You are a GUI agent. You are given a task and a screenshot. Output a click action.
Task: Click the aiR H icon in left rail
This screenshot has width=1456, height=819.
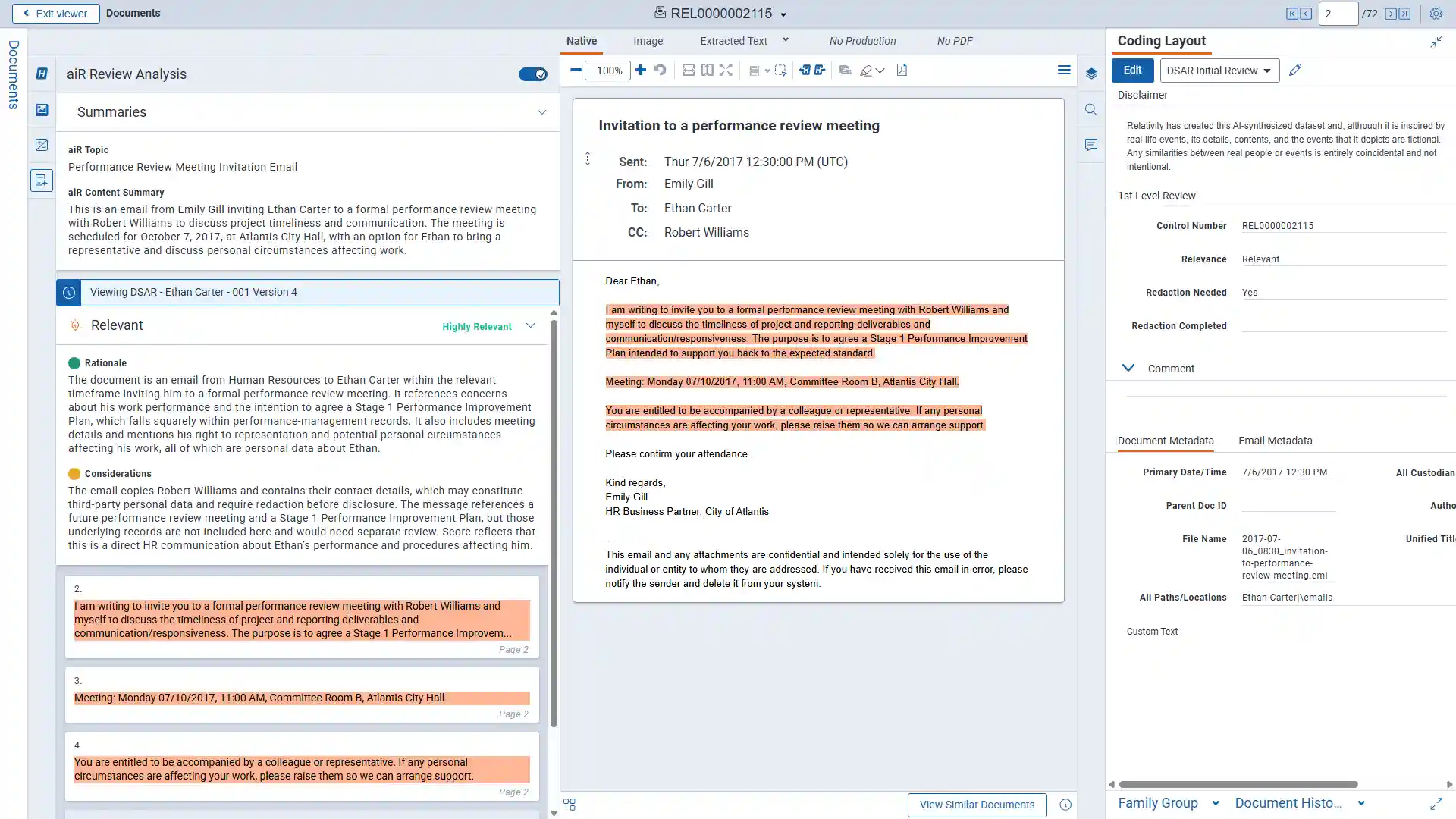(x=42, y=74)
